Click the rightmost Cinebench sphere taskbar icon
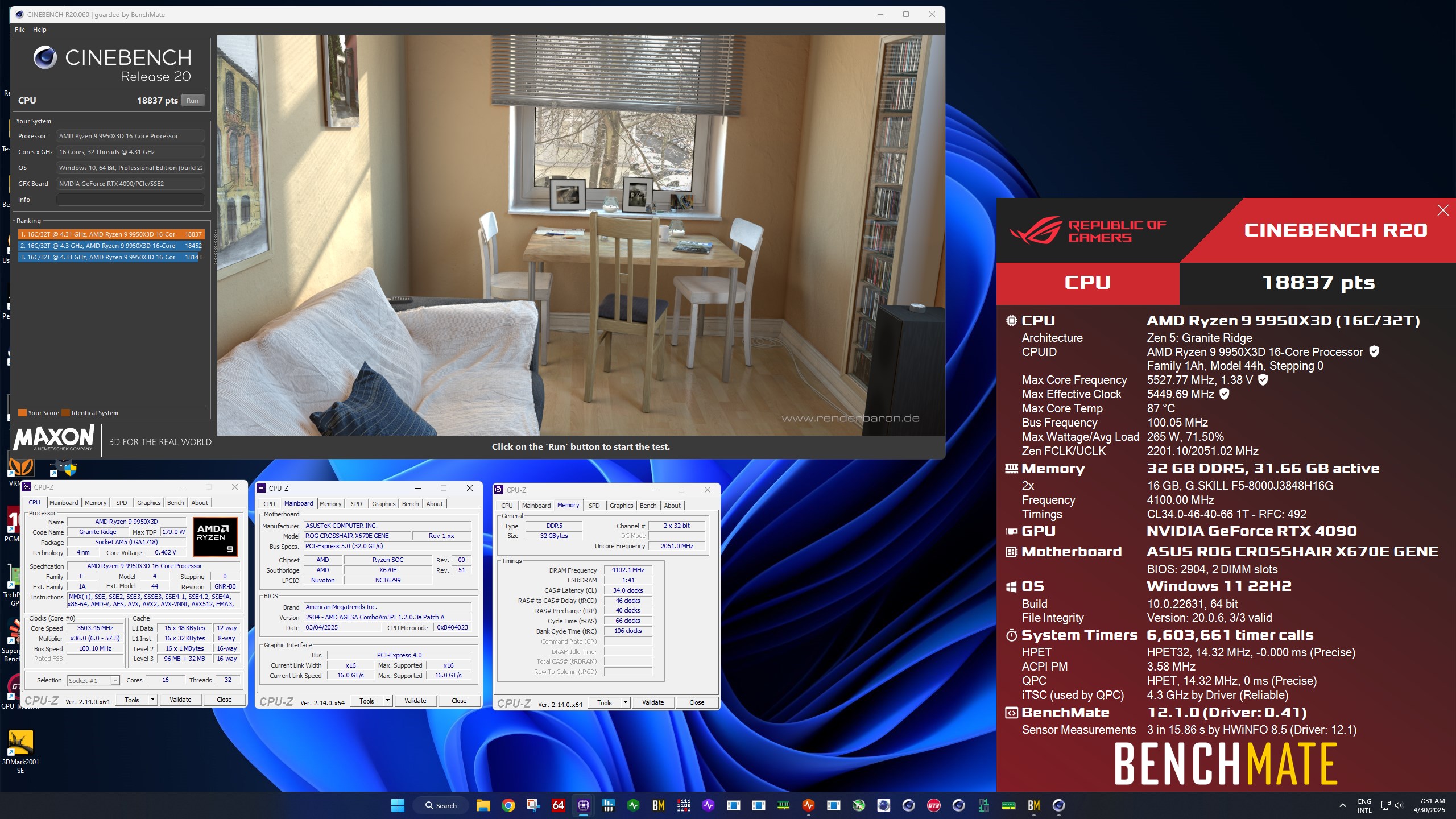This screenshot has width=1456, height=819. [x=1058, y=805]
